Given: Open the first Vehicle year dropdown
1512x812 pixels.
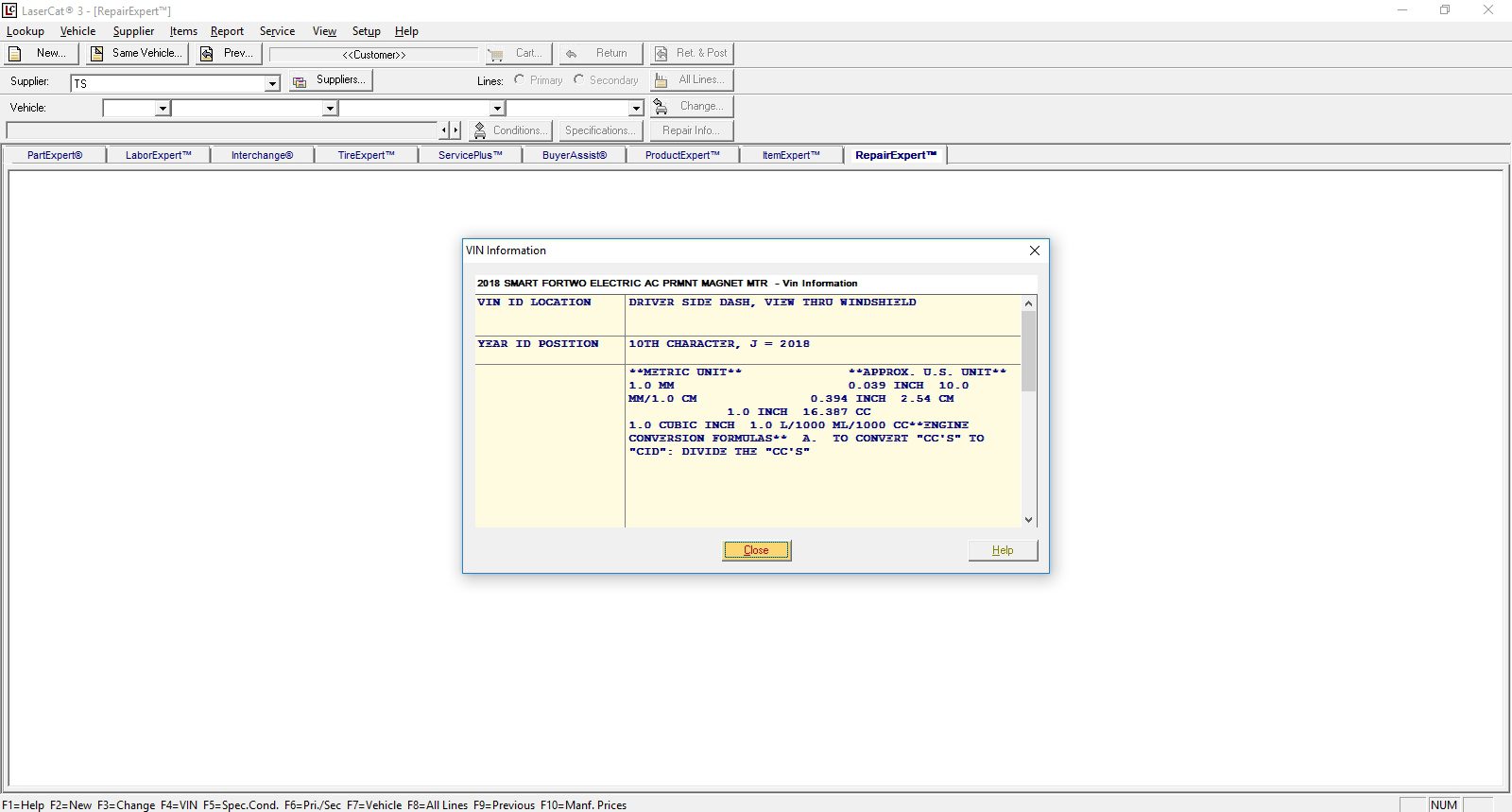Looking at the screenshot, I should click(163, 109).
